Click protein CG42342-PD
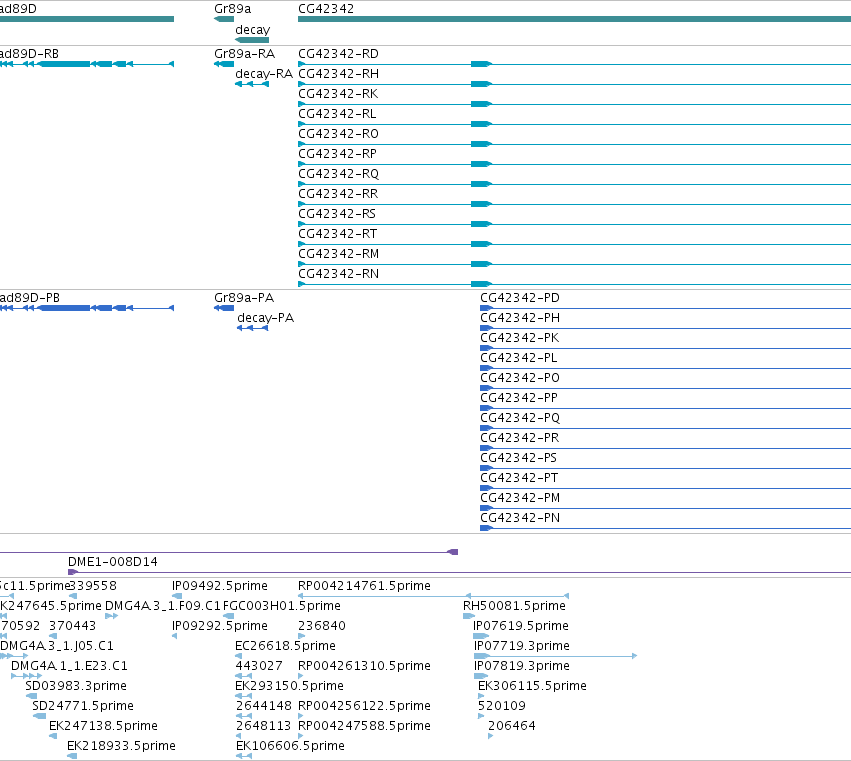 pos(520,298)
